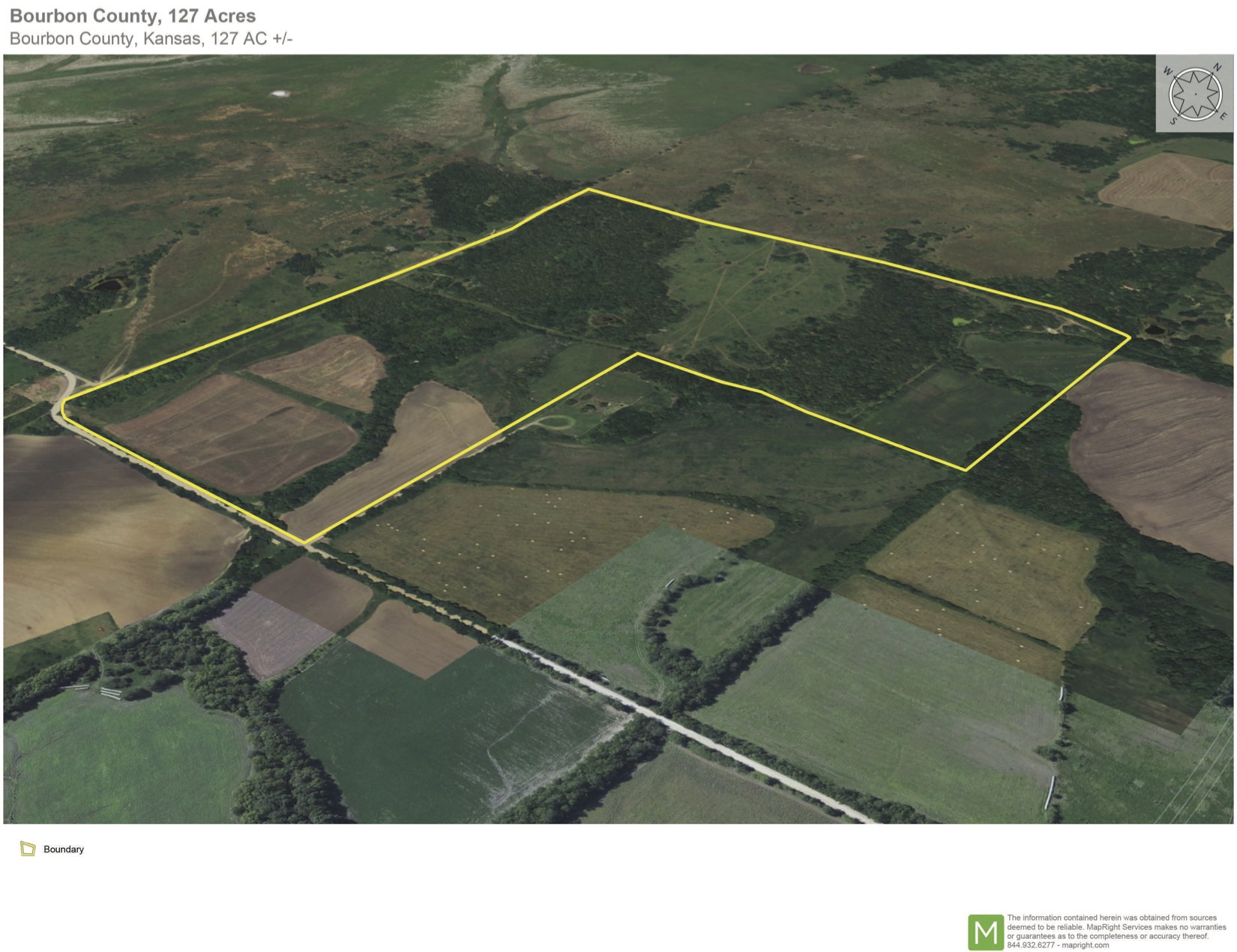
Task: Open the mapright.com link in footer
Action: (x=1086, y=945)
